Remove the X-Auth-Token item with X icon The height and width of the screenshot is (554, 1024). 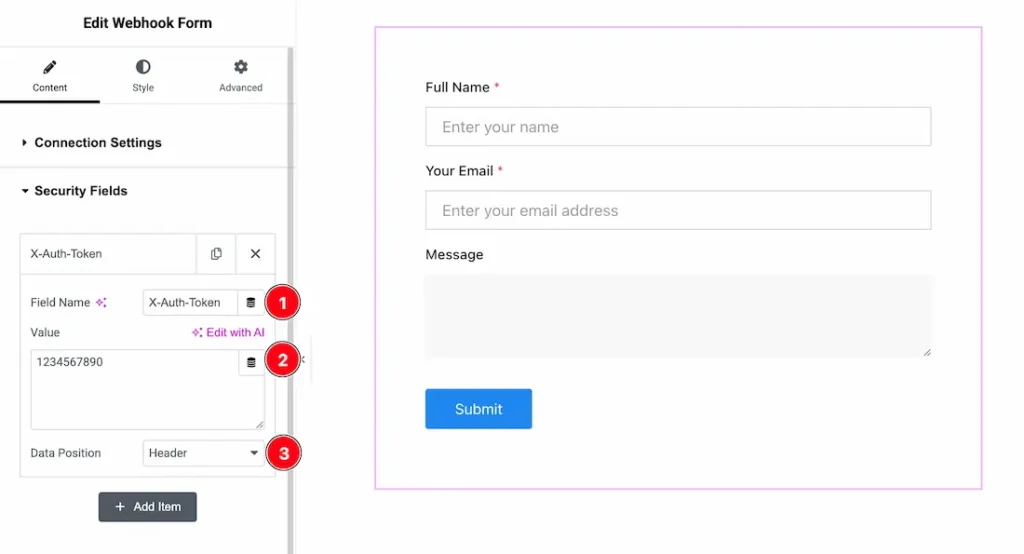255,254
